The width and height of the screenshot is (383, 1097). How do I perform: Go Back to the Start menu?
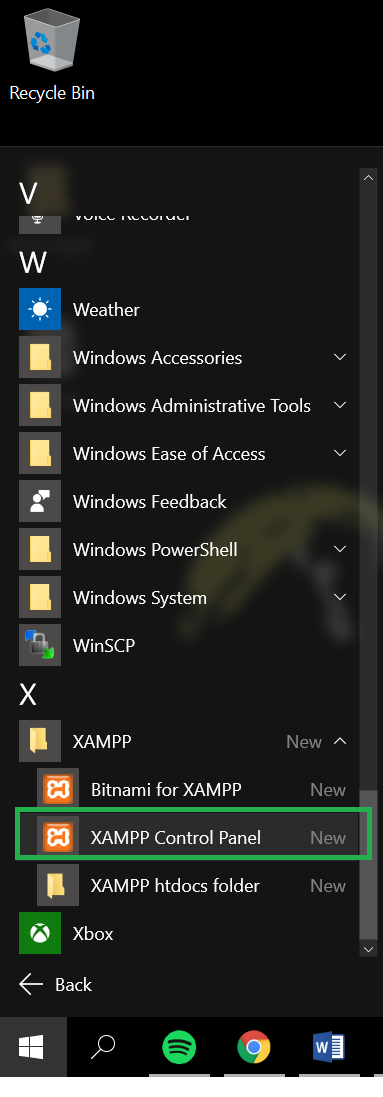point(55,984)
